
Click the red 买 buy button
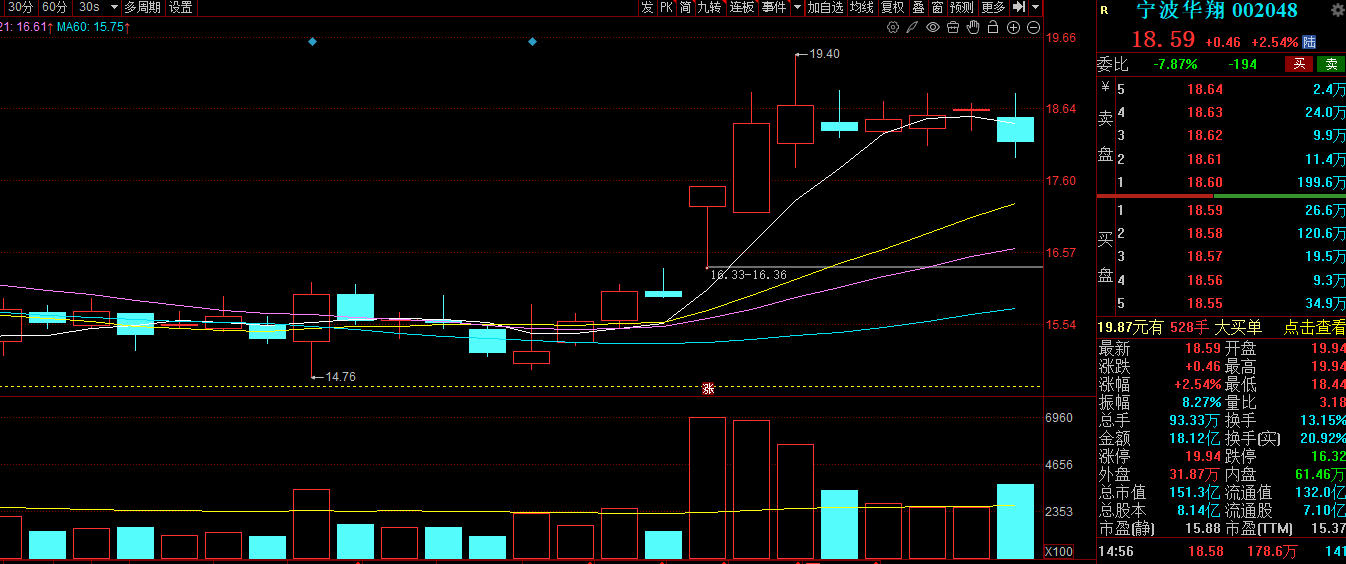click(1299, 64)
